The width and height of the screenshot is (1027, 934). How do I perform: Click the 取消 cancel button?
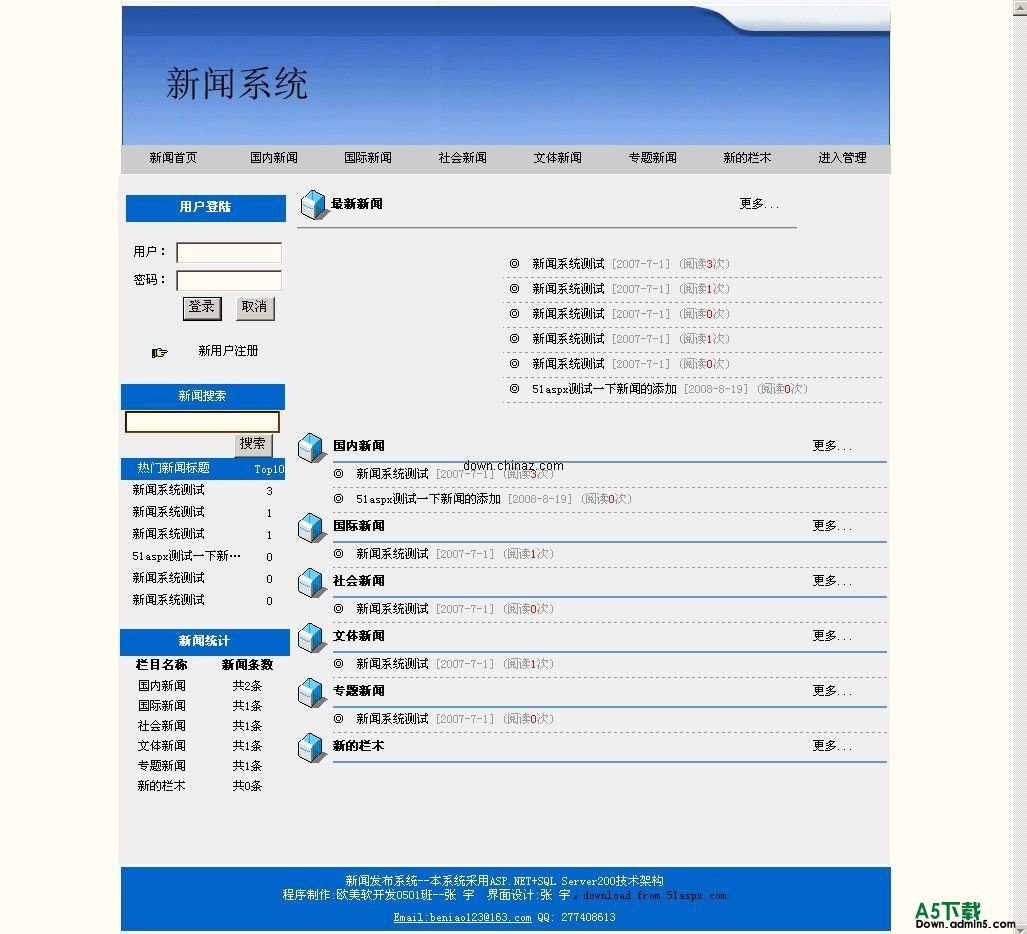click(x=255, y=308)
